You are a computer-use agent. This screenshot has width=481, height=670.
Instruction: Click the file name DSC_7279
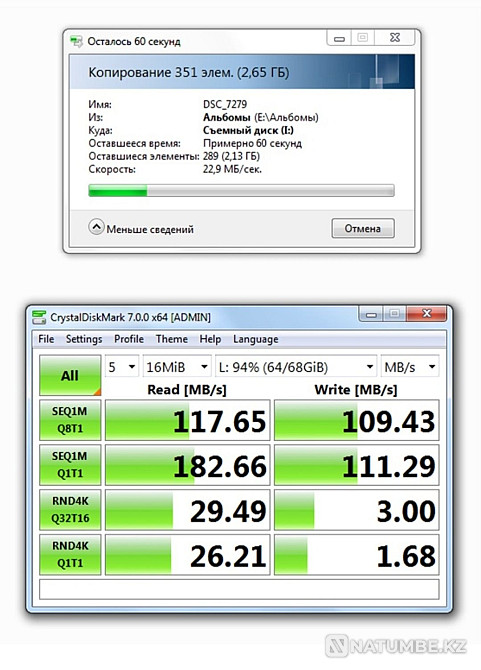click(x=225, y=104)
